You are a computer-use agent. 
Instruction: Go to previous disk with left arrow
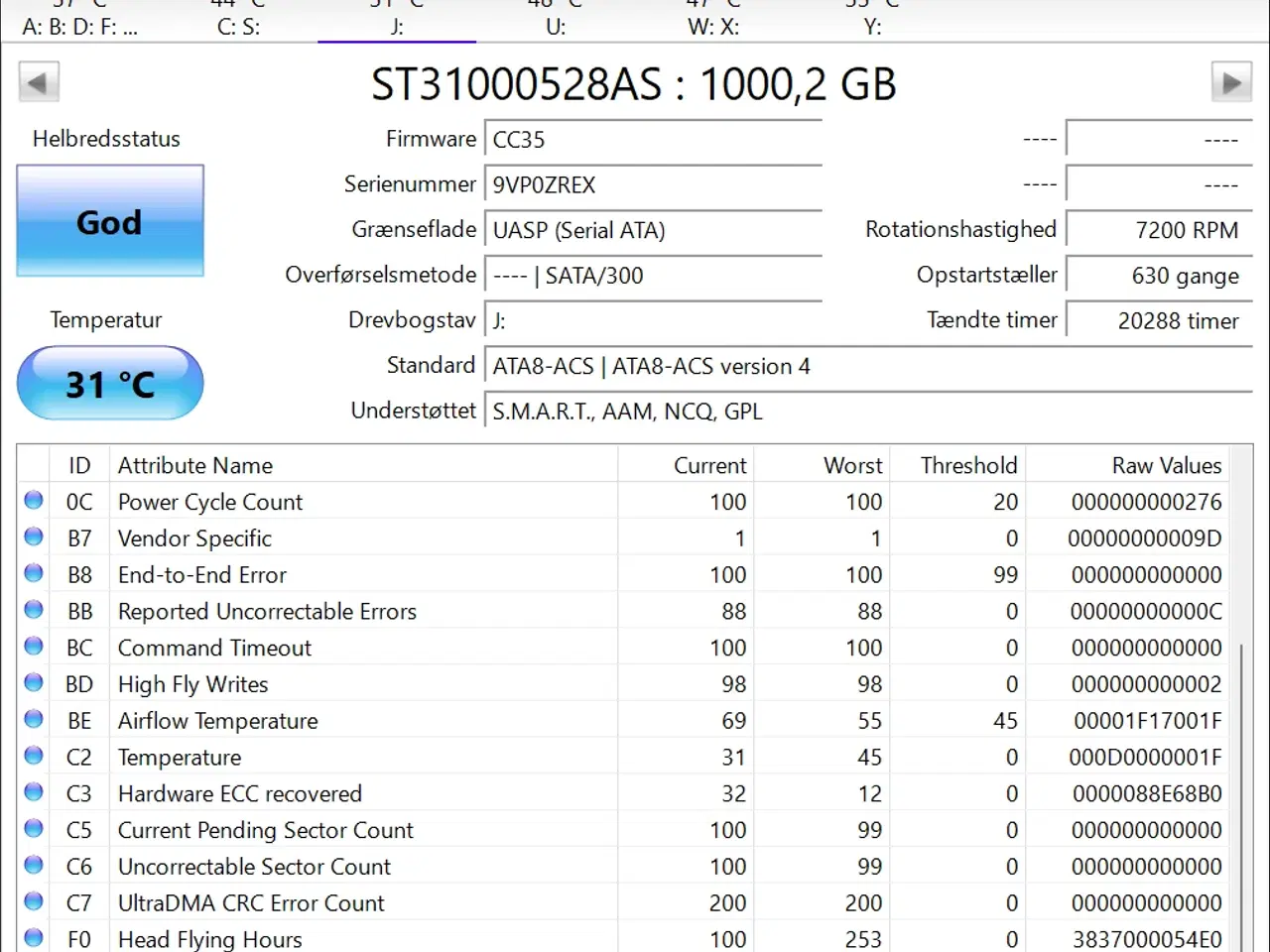click(39, 82)
